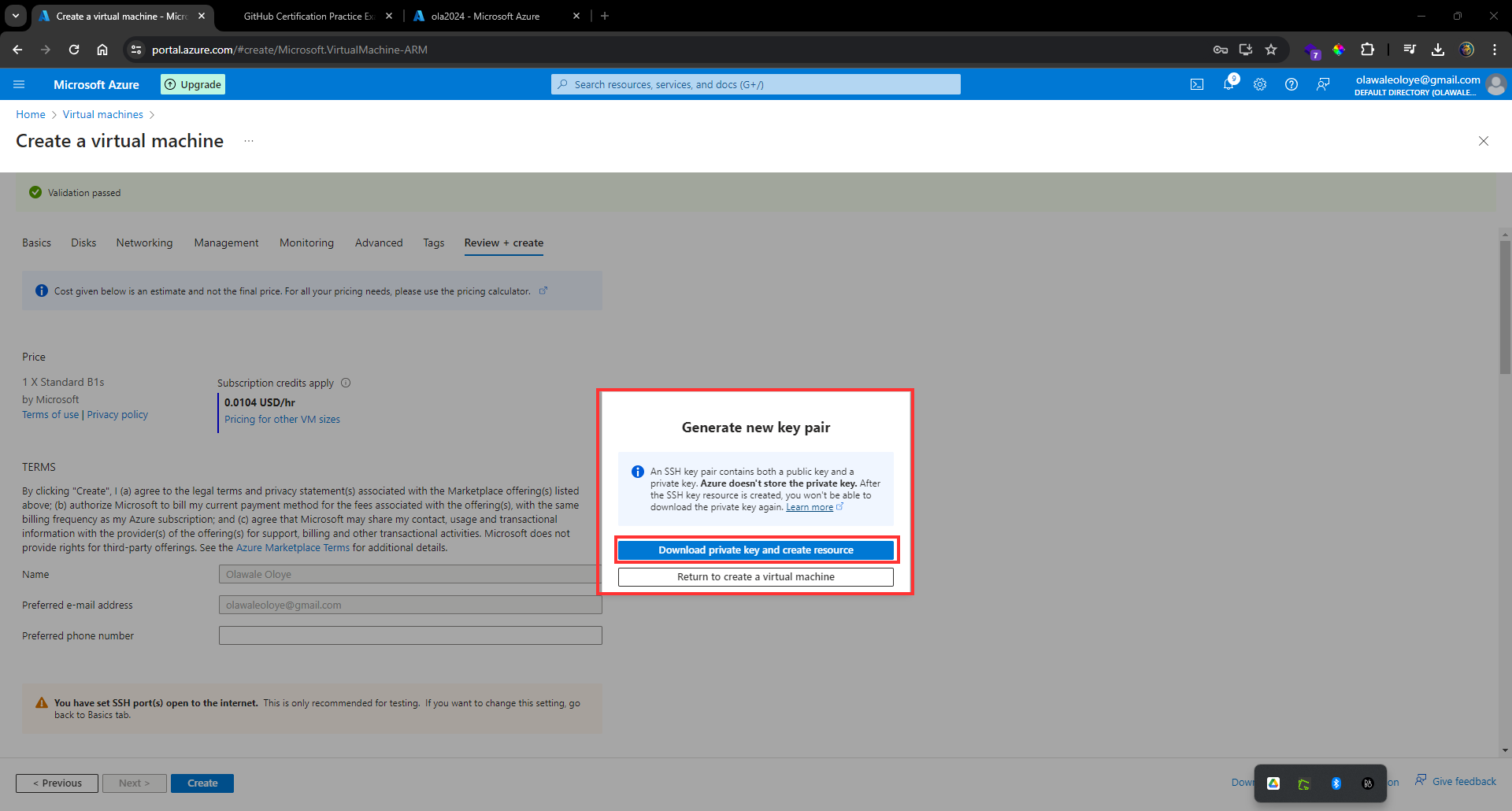1512x811 pixels.
Task: Open the tab search dropdown arrow
Action: pos(16,16)
